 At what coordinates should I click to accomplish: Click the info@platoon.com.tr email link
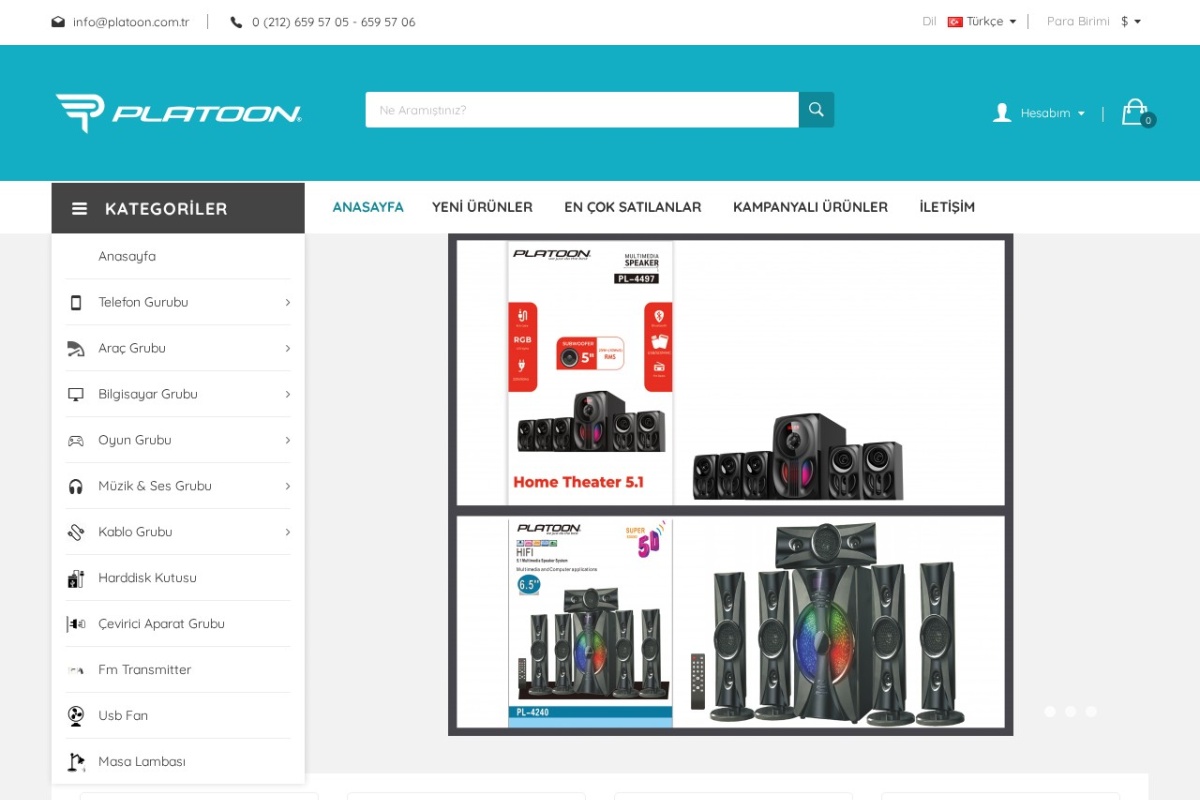(x=130, y=22)
